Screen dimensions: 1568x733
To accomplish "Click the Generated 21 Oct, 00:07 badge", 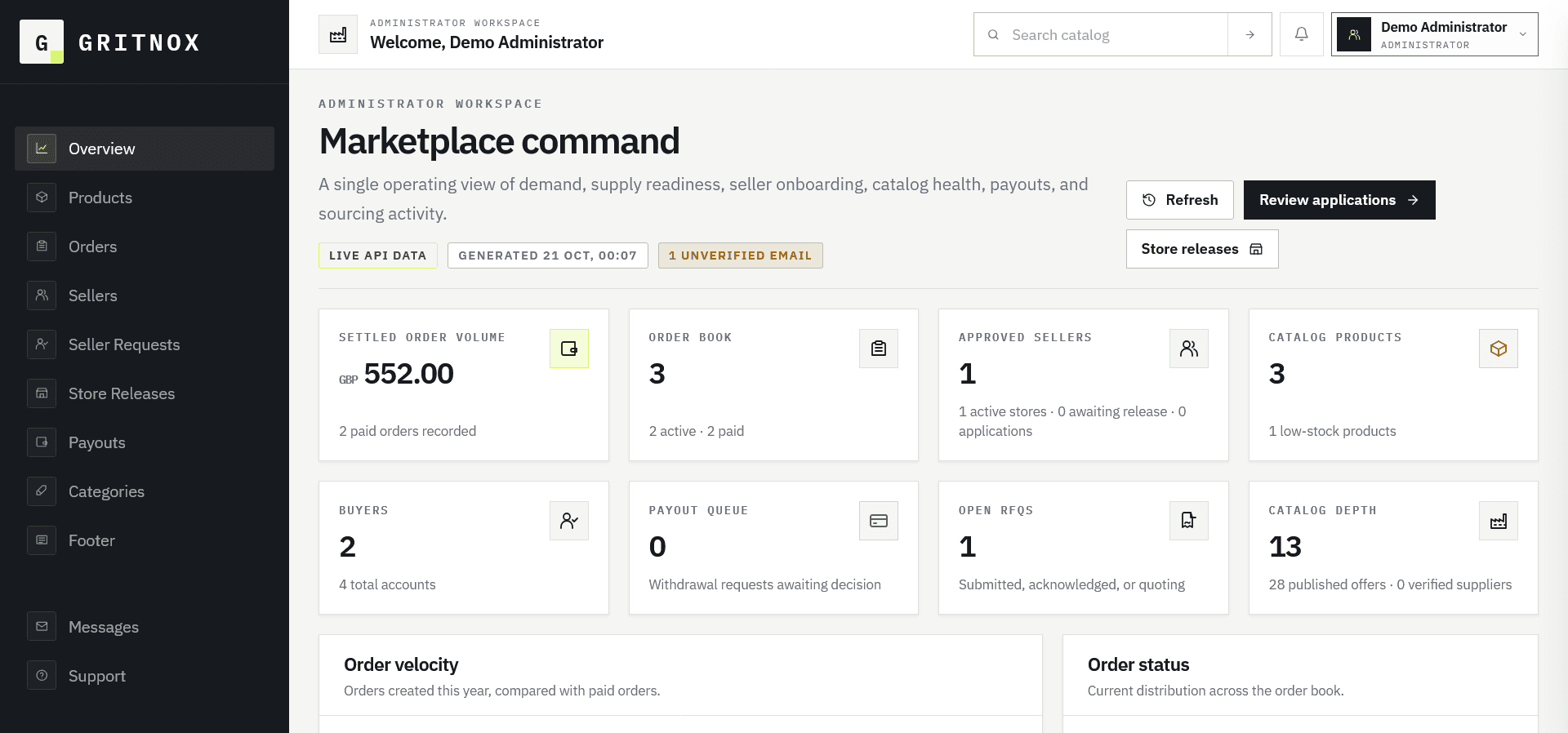I will [x=548, y=255].
